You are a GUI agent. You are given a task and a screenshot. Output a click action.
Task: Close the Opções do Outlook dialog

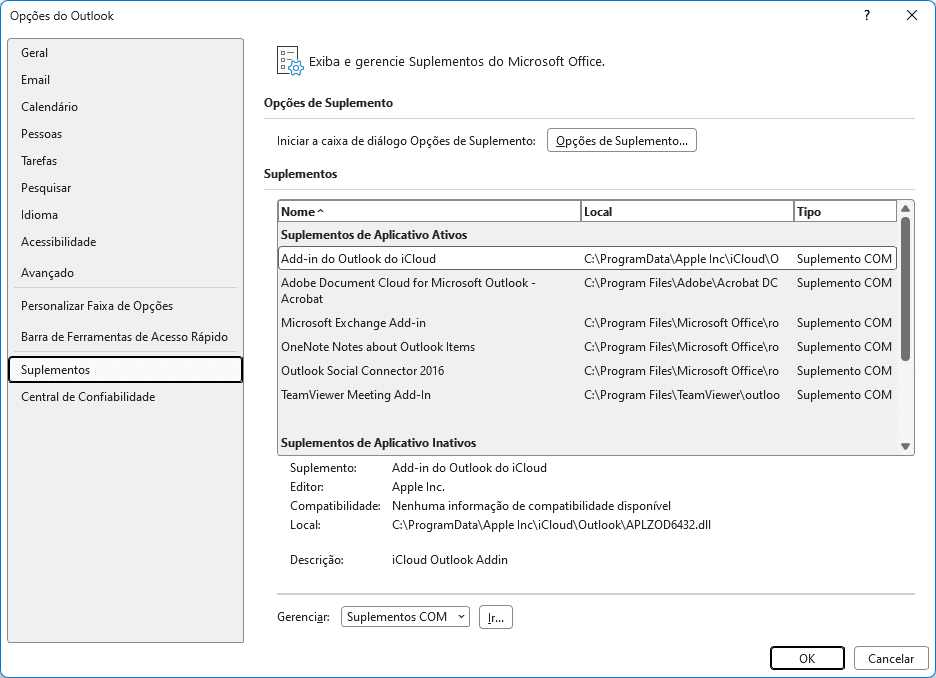tap(912, 16)
